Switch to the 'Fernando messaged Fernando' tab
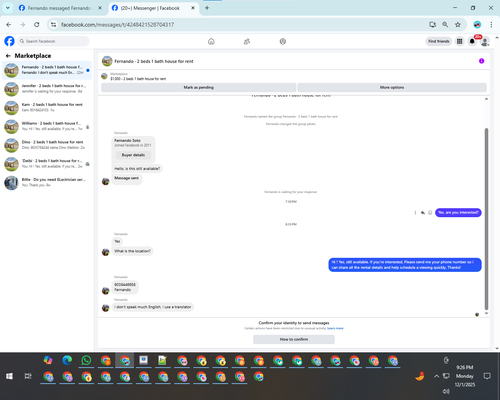This screenshot has height=400, width=500. [60, 8]
